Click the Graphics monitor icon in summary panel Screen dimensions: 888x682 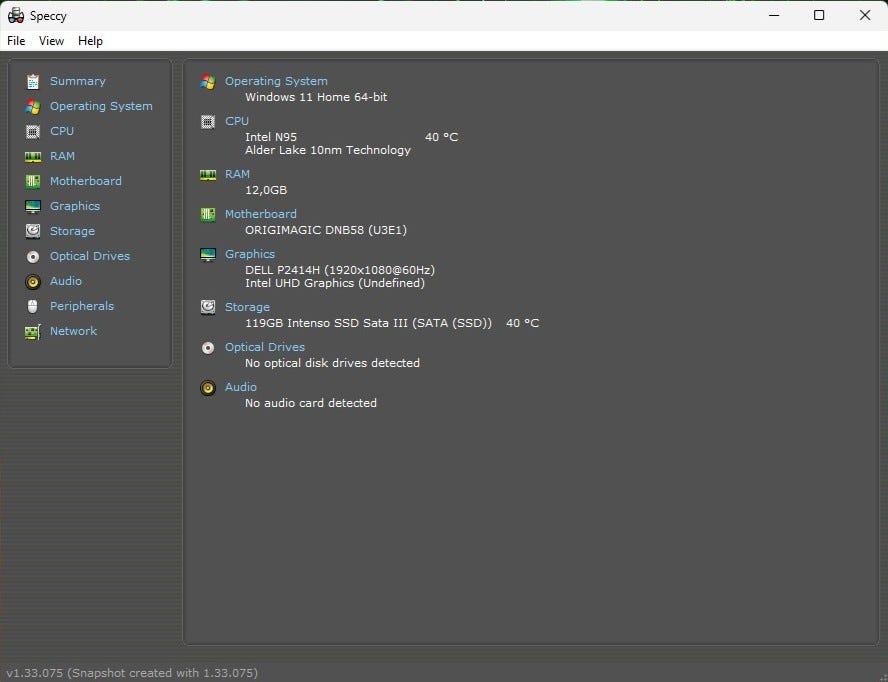pyautogui.click(x=208, y=255)
